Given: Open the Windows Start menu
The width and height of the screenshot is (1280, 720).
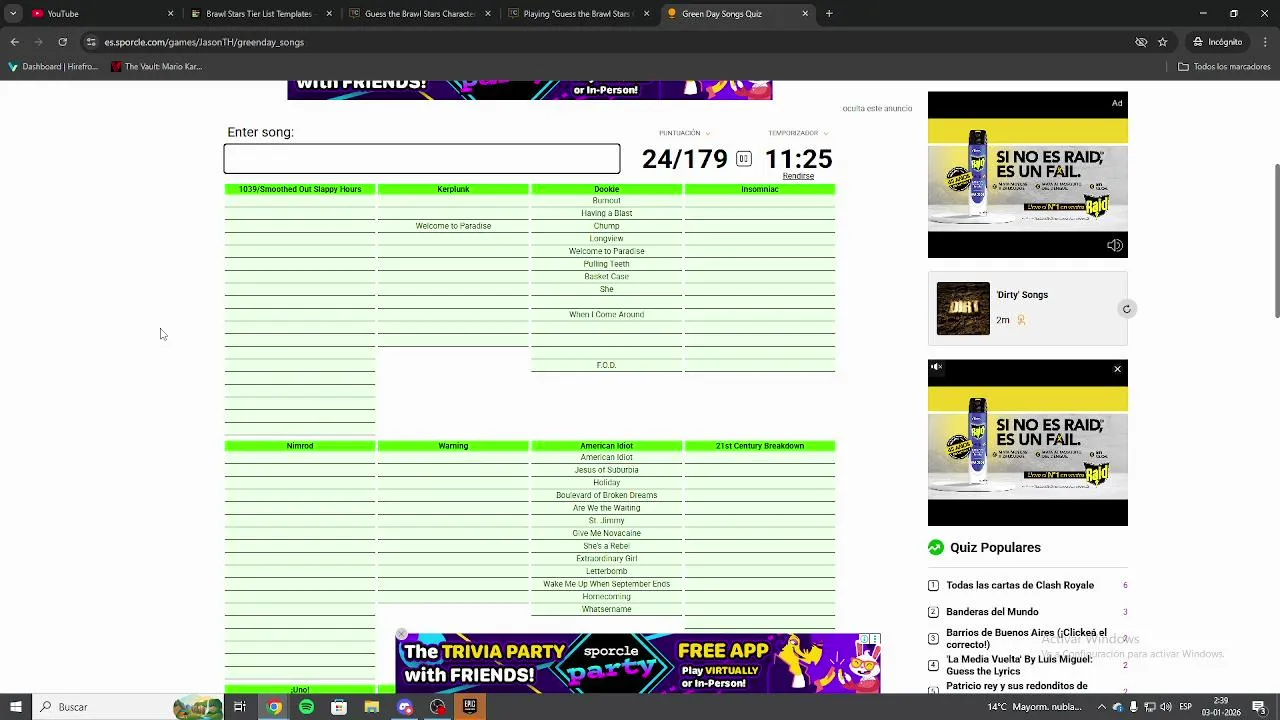Looking at the screenshot, I should click(16, 707).
